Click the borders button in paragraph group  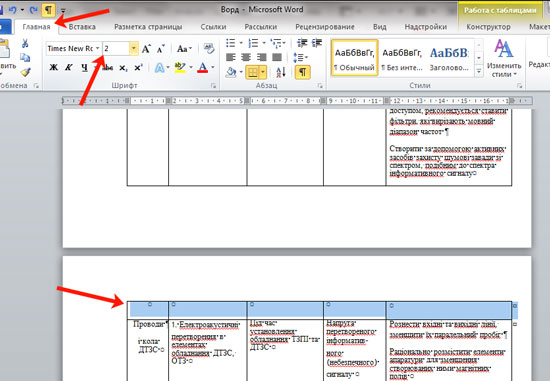(252, 72)
